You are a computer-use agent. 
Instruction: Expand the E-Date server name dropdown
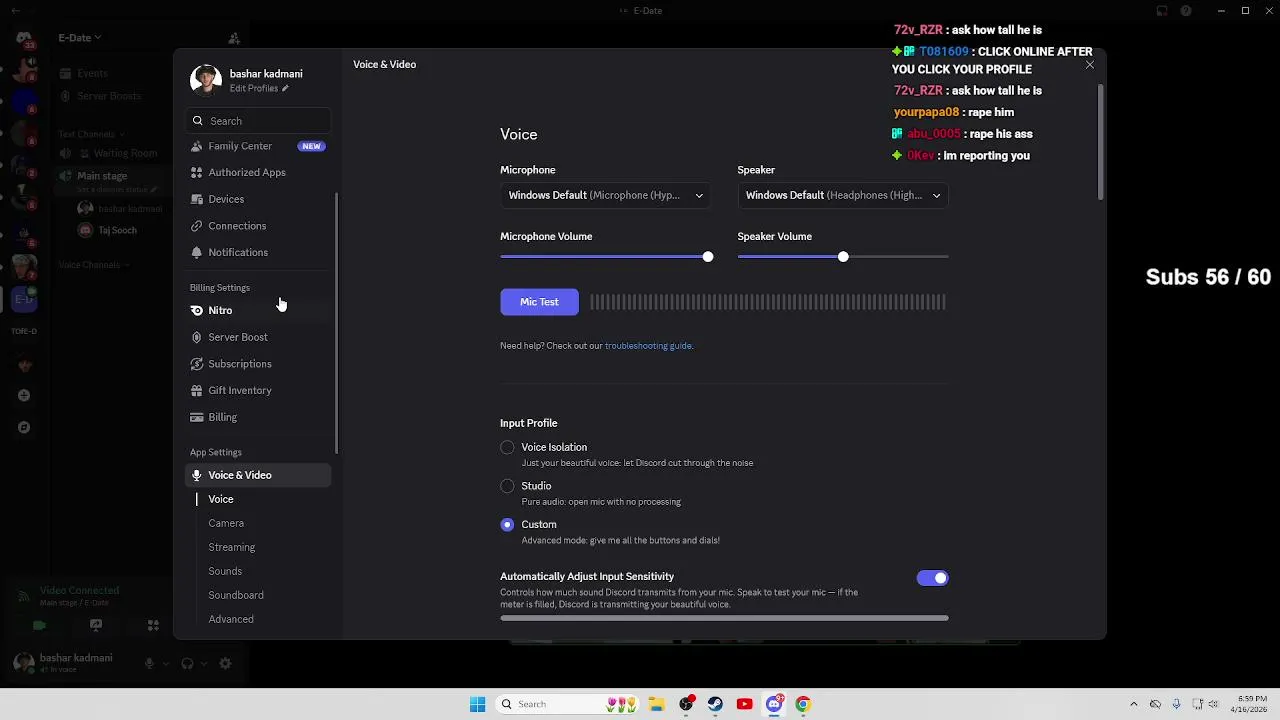(x=79, y=38)
